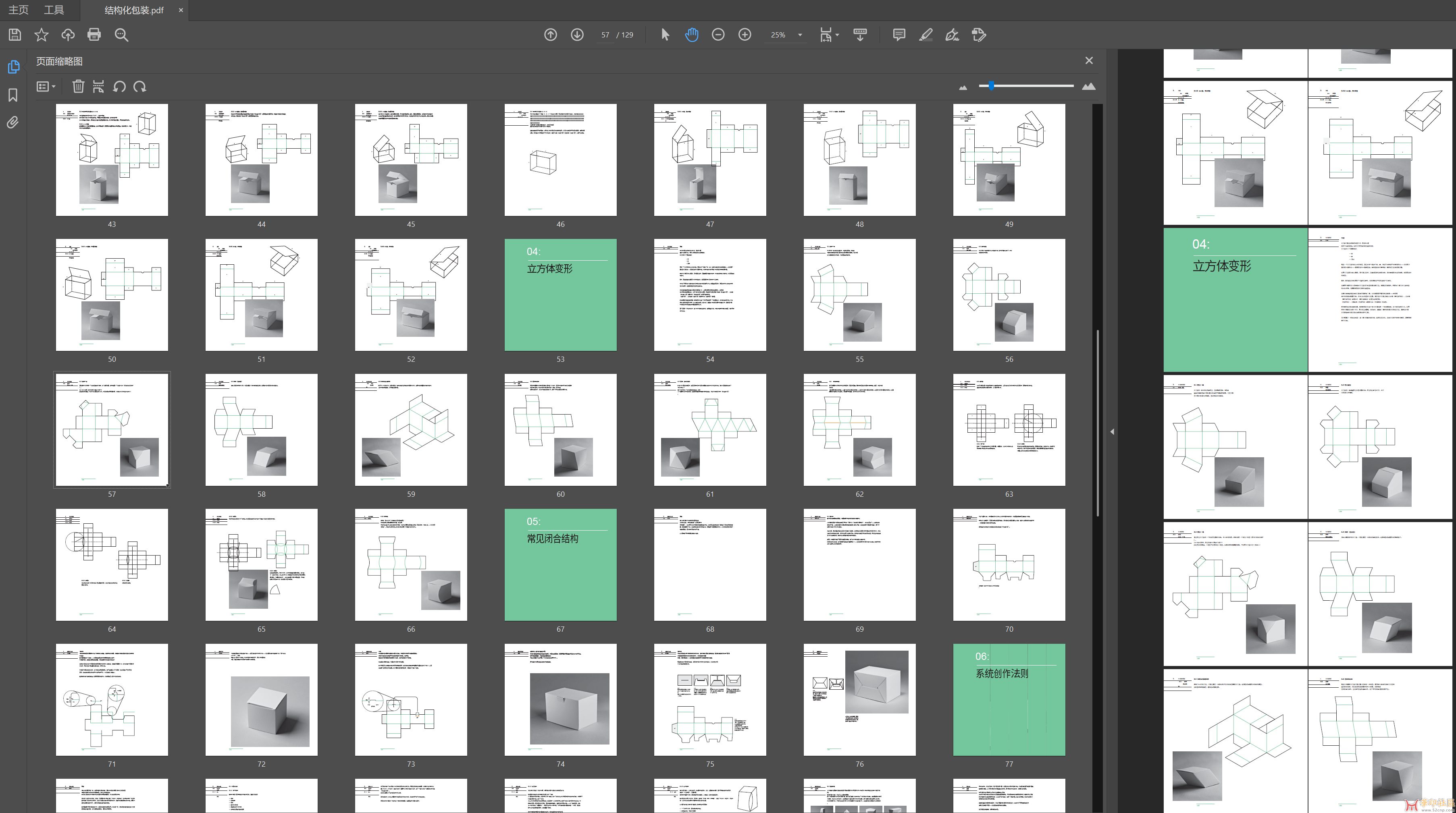This screenshot has height=813, width=1456.
Task: Click the thumbnails panel vertical scrollbar
Action: click(1098, 422)
